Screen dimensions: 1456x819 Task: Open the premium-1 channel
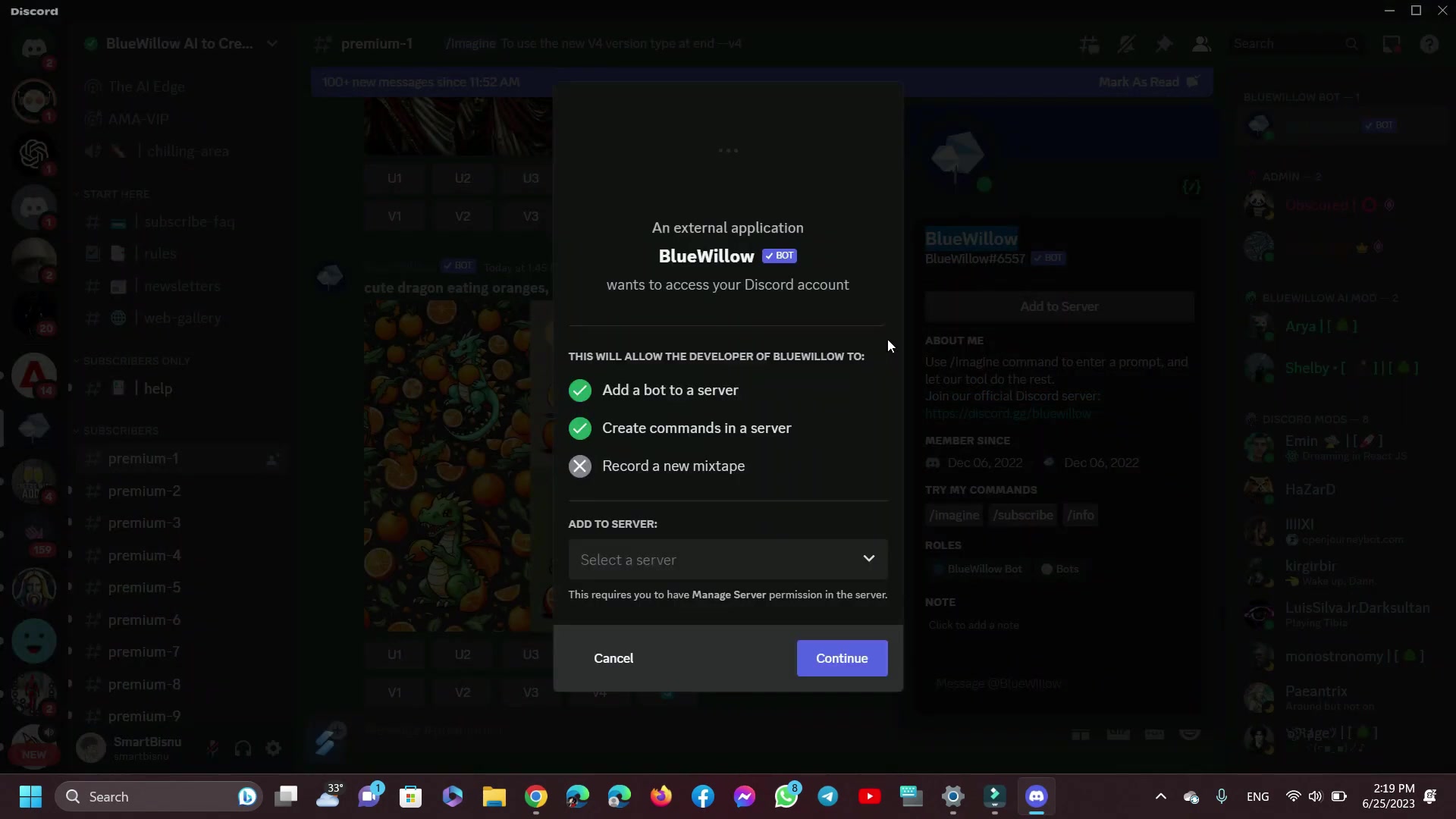[x=180, y=459]
